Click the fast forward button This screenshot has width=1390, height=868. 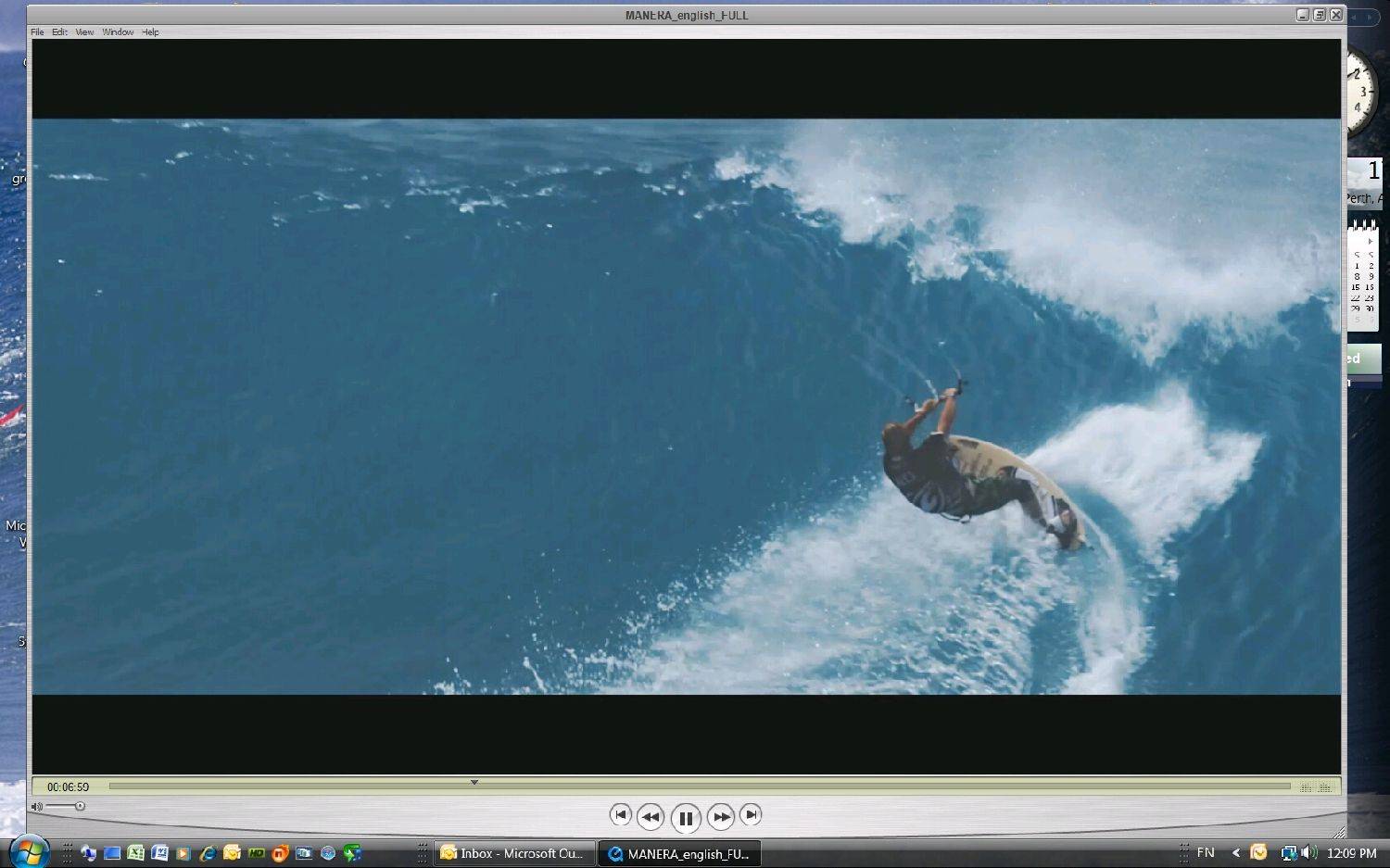pyautogui.click(x=720, y=817)
